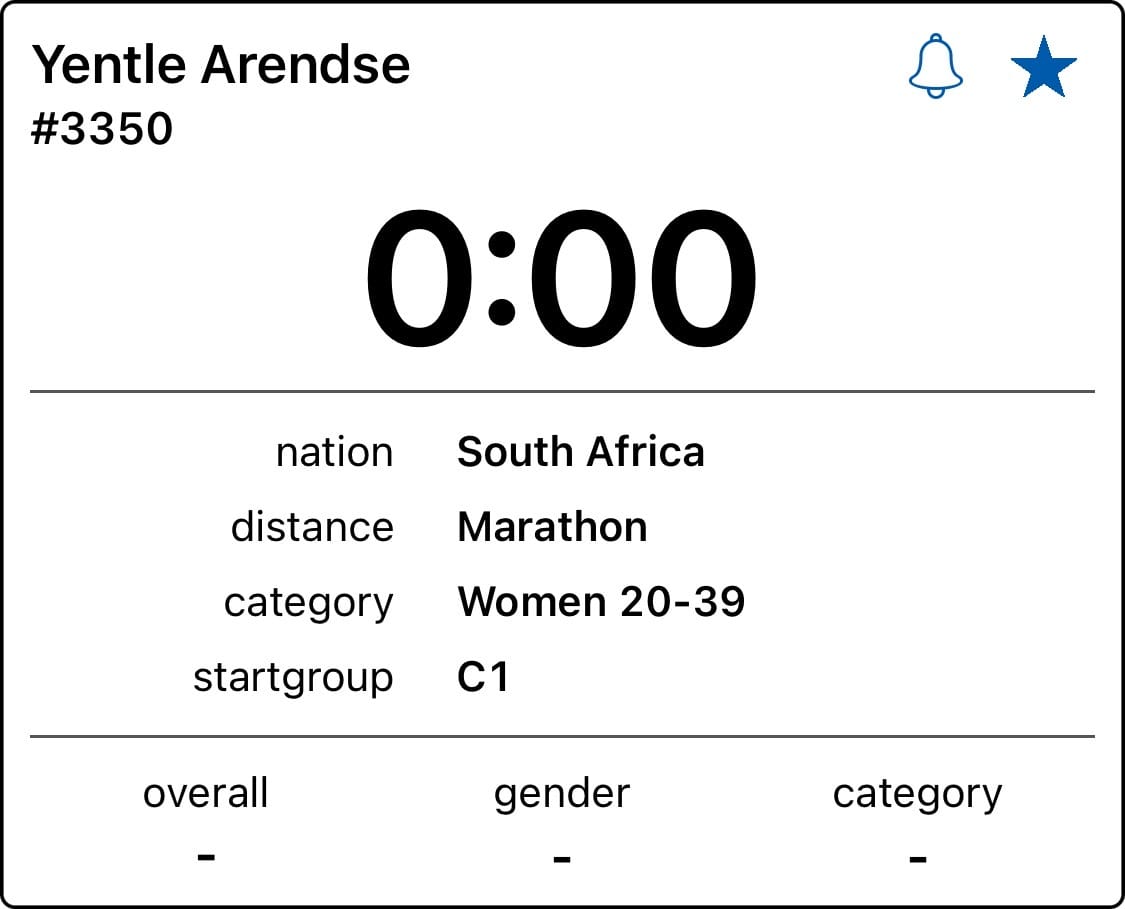Click the runner name Yentle Arendse
The image size is (1125, 909).
[x=222, y=64]
